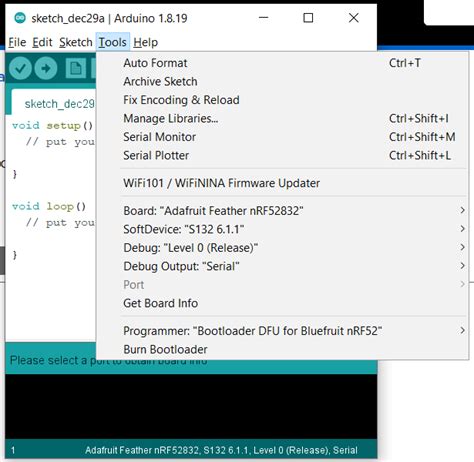Click the void loop() code line
Viewport: 474px width, 462px height.
[x=49, y=206]
